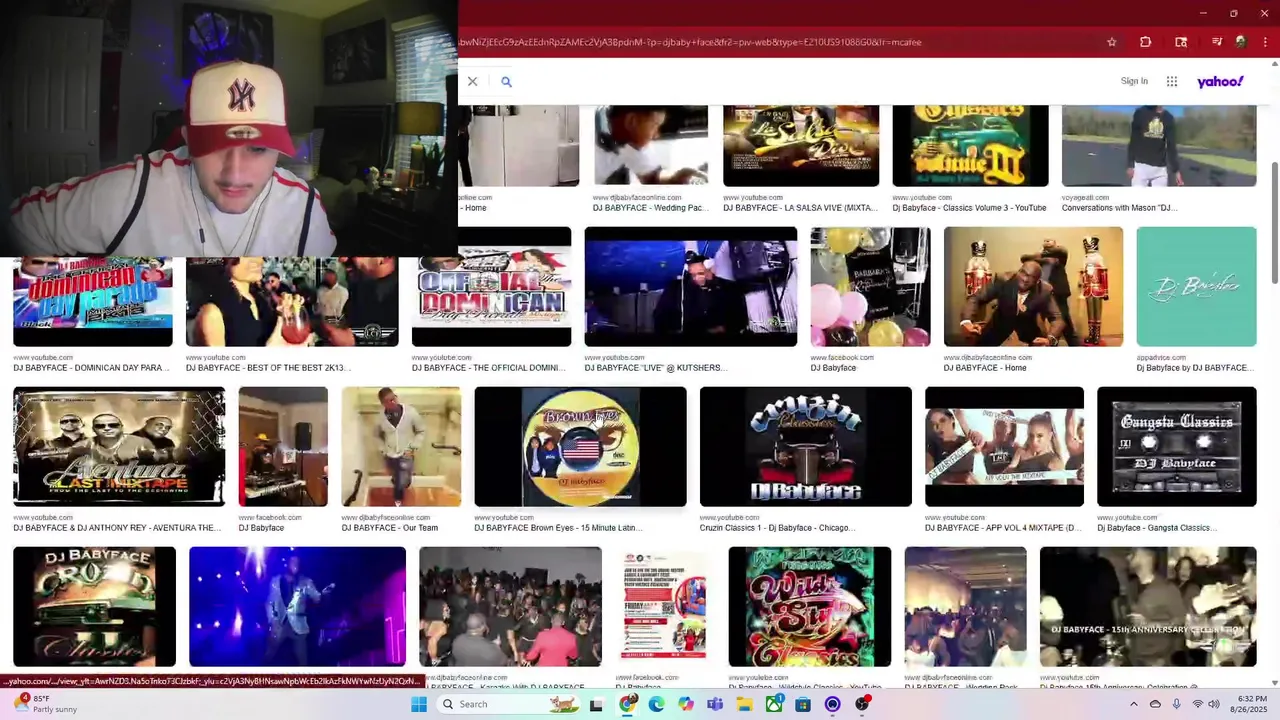Show hidden system tray icons
Viewport: 1280px width, 720px height.
click(1133, 704)
